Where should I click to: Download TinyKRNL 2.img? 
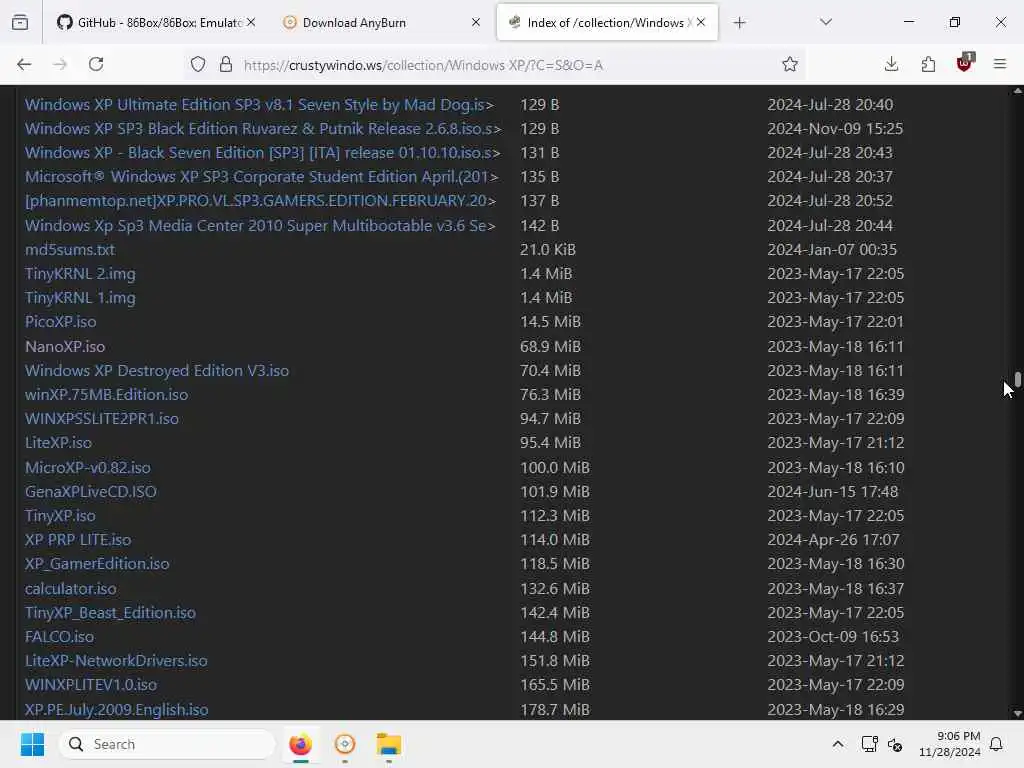click(80, 274)
